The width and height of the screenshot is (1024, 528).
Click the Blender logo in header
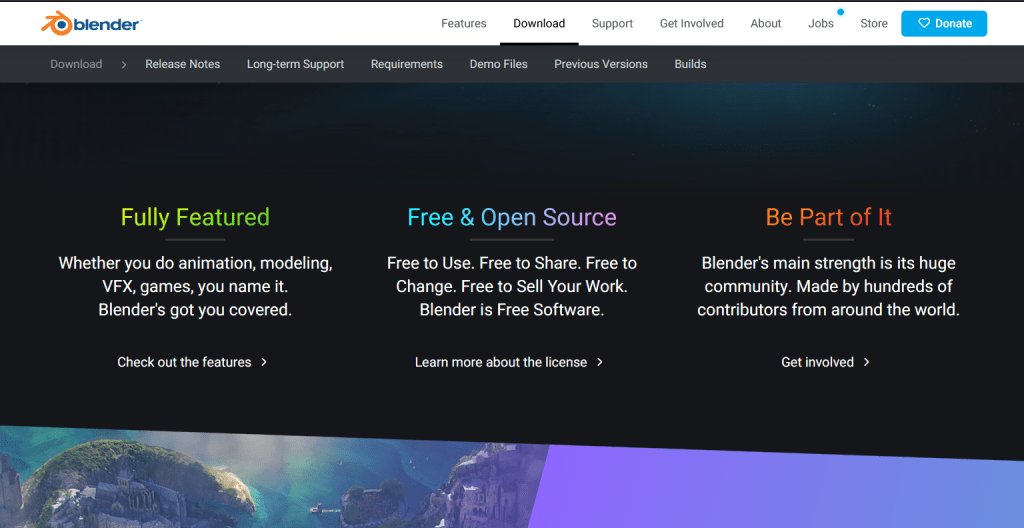[91, 23]
